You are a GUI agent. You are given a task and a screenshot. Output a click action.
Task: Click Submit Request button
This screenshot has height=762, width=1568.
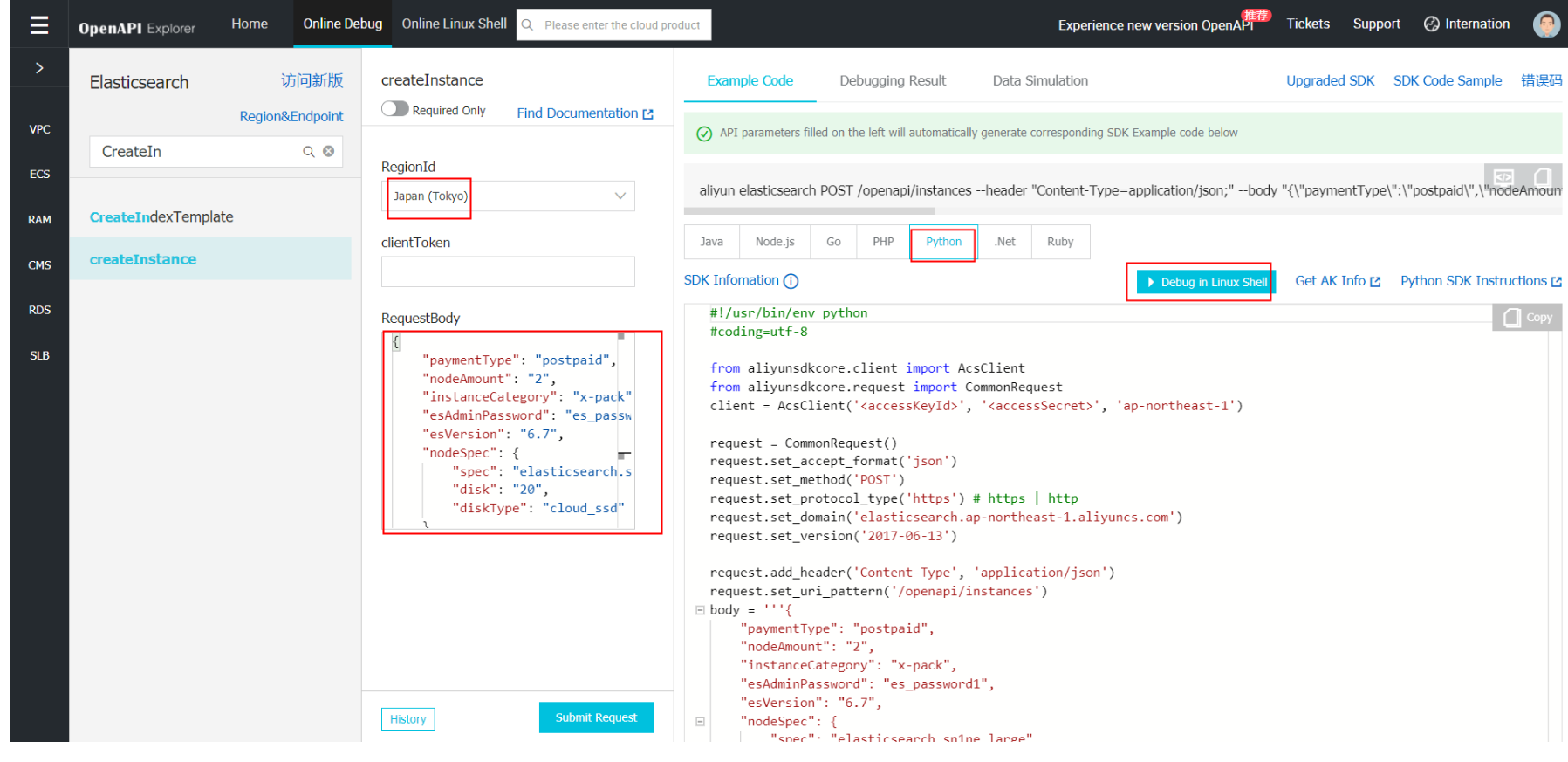(x=596, y=717)
